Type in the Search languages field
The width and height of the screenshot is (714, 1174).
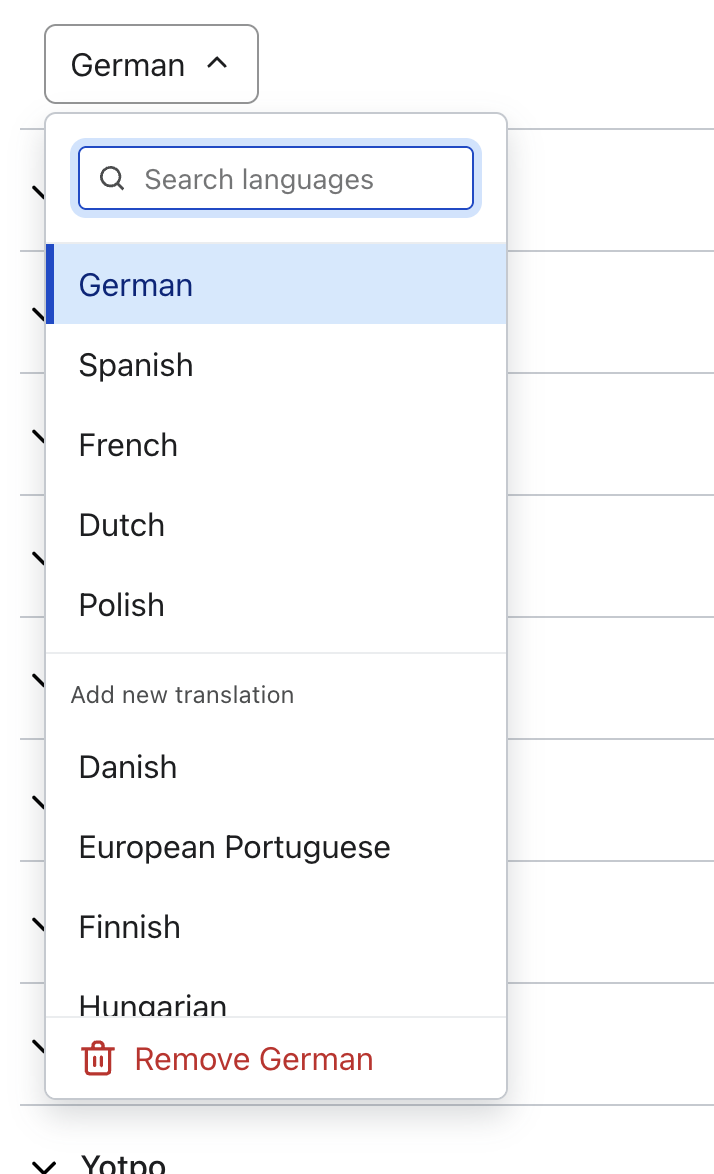pos(300,180)
